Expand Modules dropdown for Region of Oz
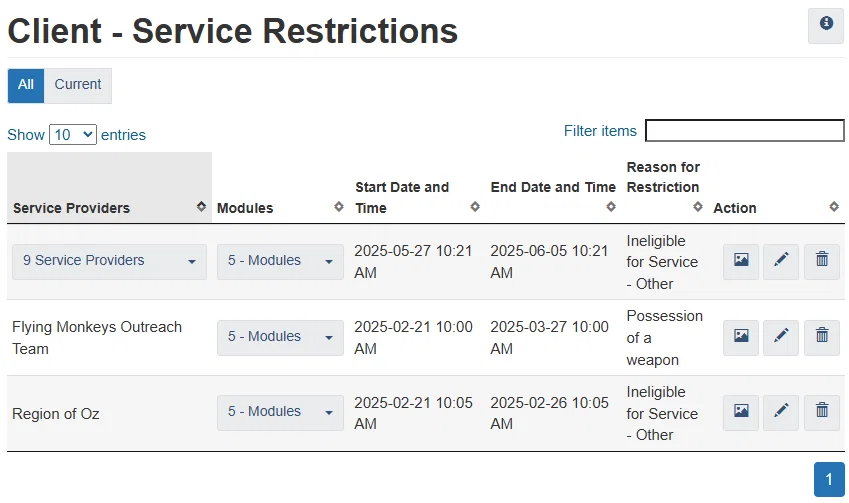The image size is (849, 503). (x=280, y=412)
